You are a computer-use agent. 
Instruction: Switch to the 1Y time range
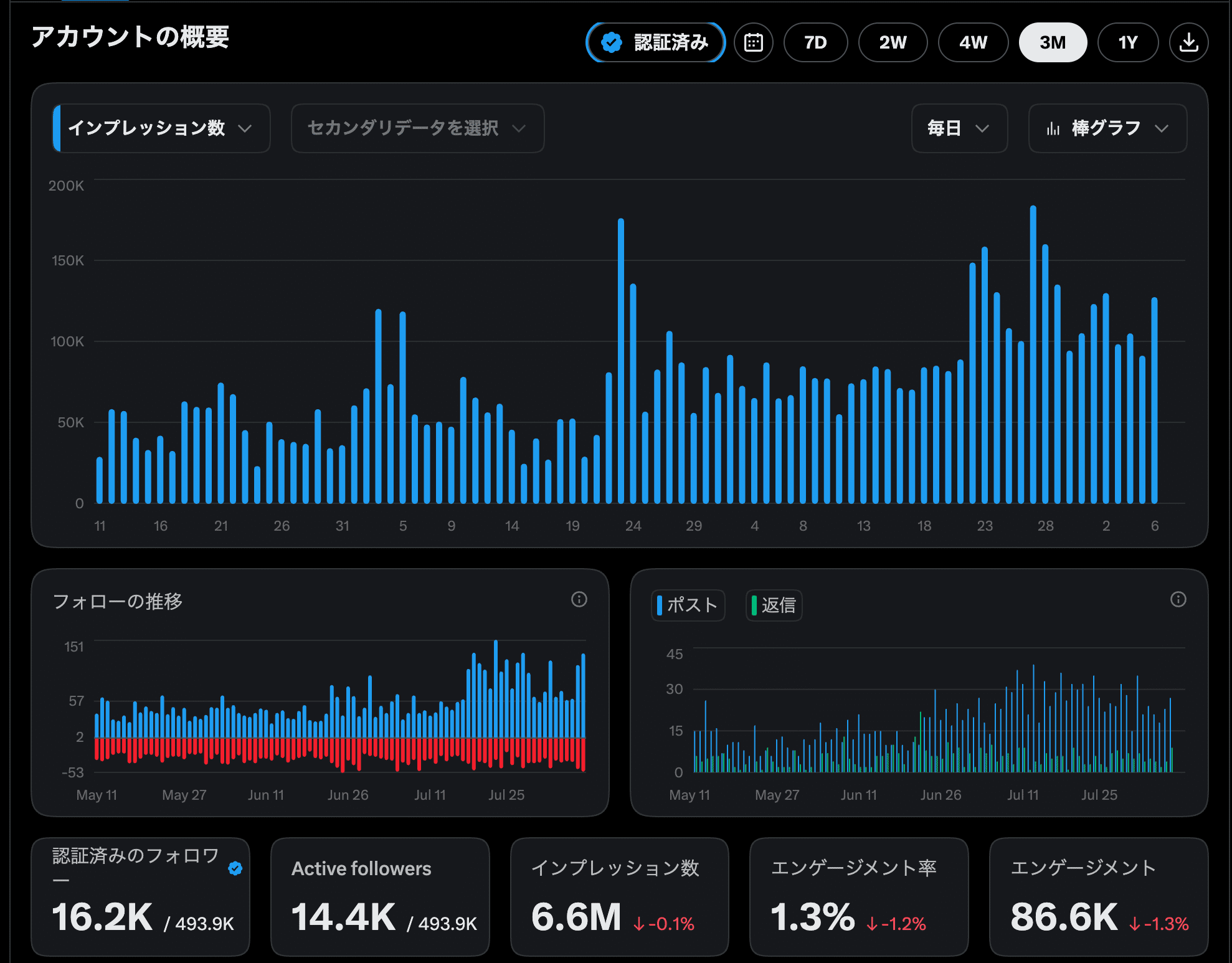coord(1127,42)
